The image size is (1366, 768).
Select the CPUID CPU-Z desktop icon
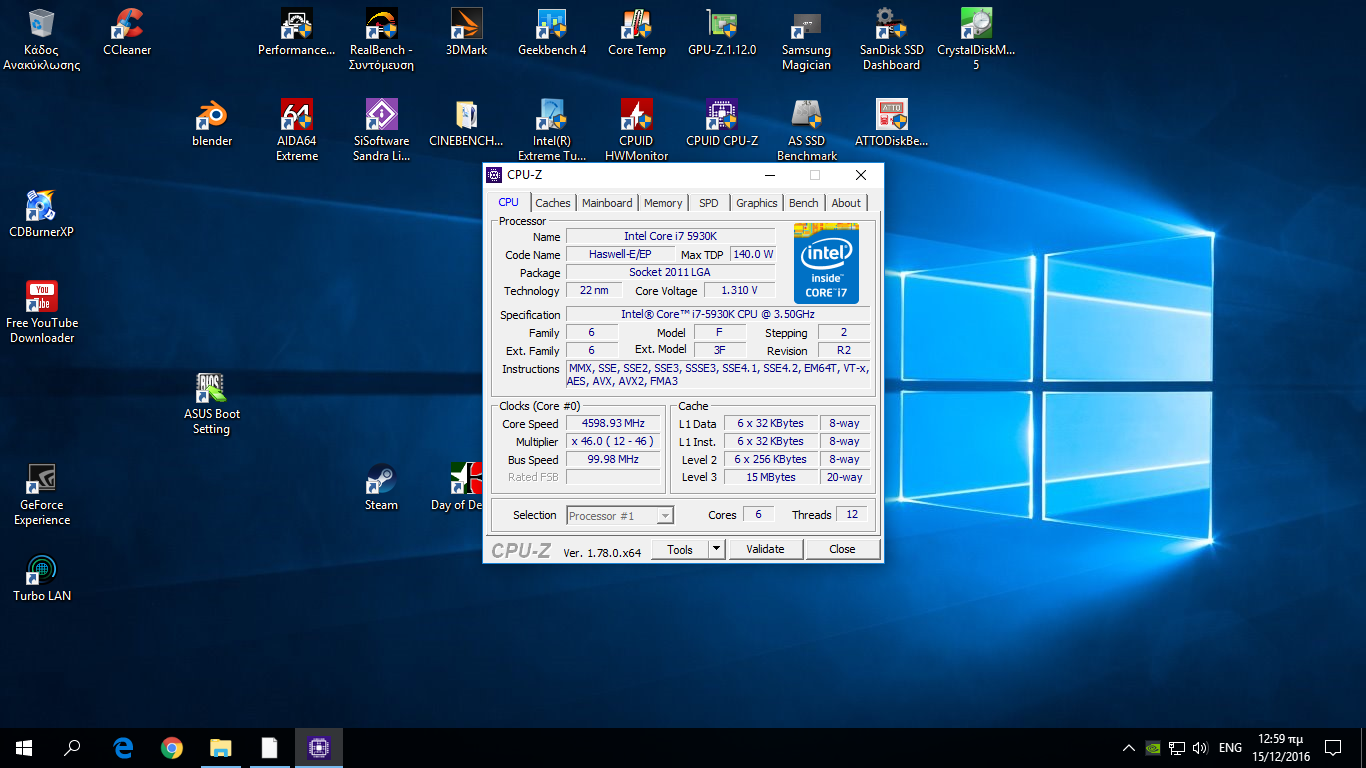[722, 124]
